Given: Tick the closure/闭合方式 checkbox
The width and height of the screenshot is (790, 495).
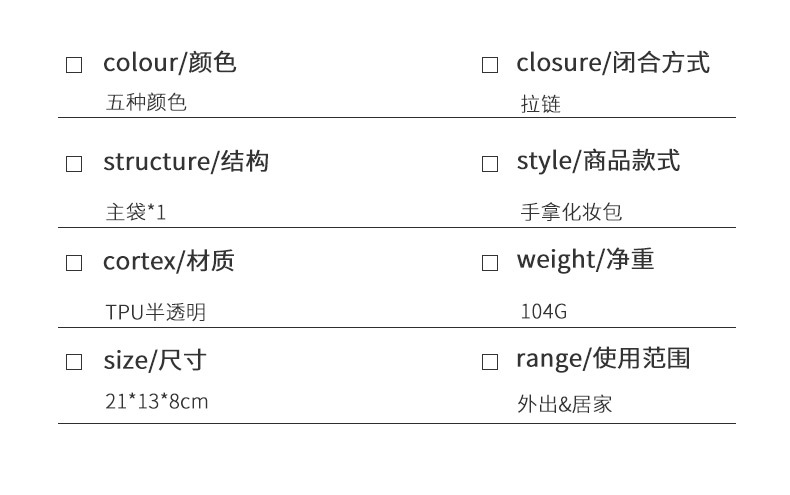Looking at the screenshot, I should 490,66.
